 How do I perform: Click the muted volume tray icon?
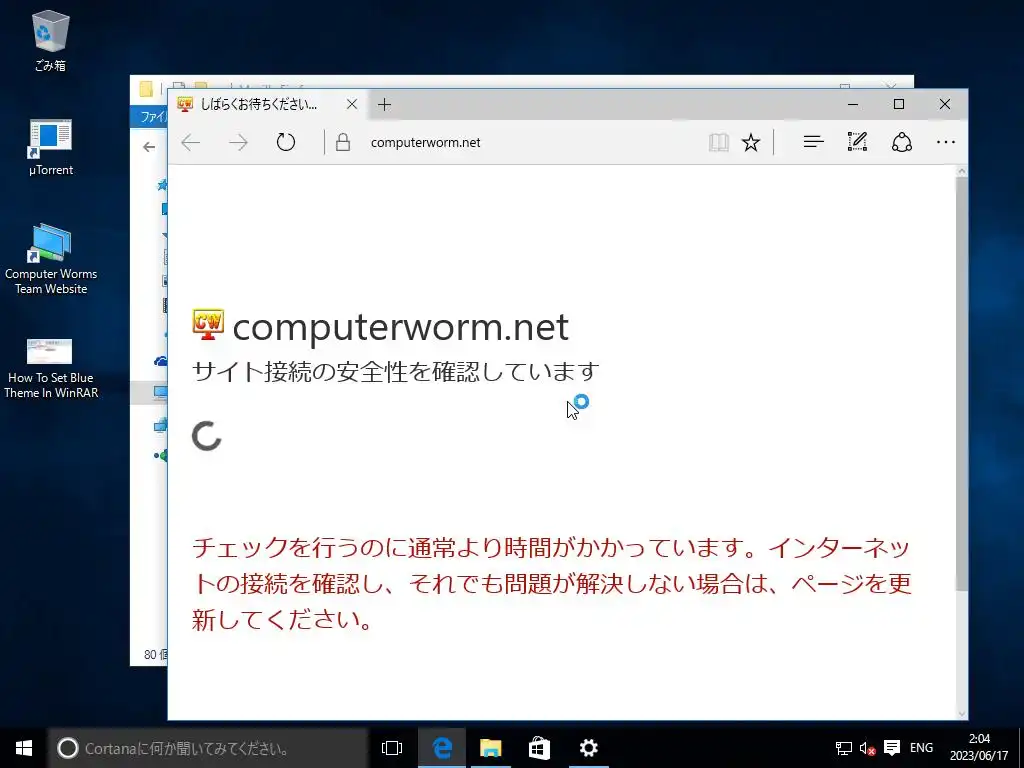coord(867,748)
